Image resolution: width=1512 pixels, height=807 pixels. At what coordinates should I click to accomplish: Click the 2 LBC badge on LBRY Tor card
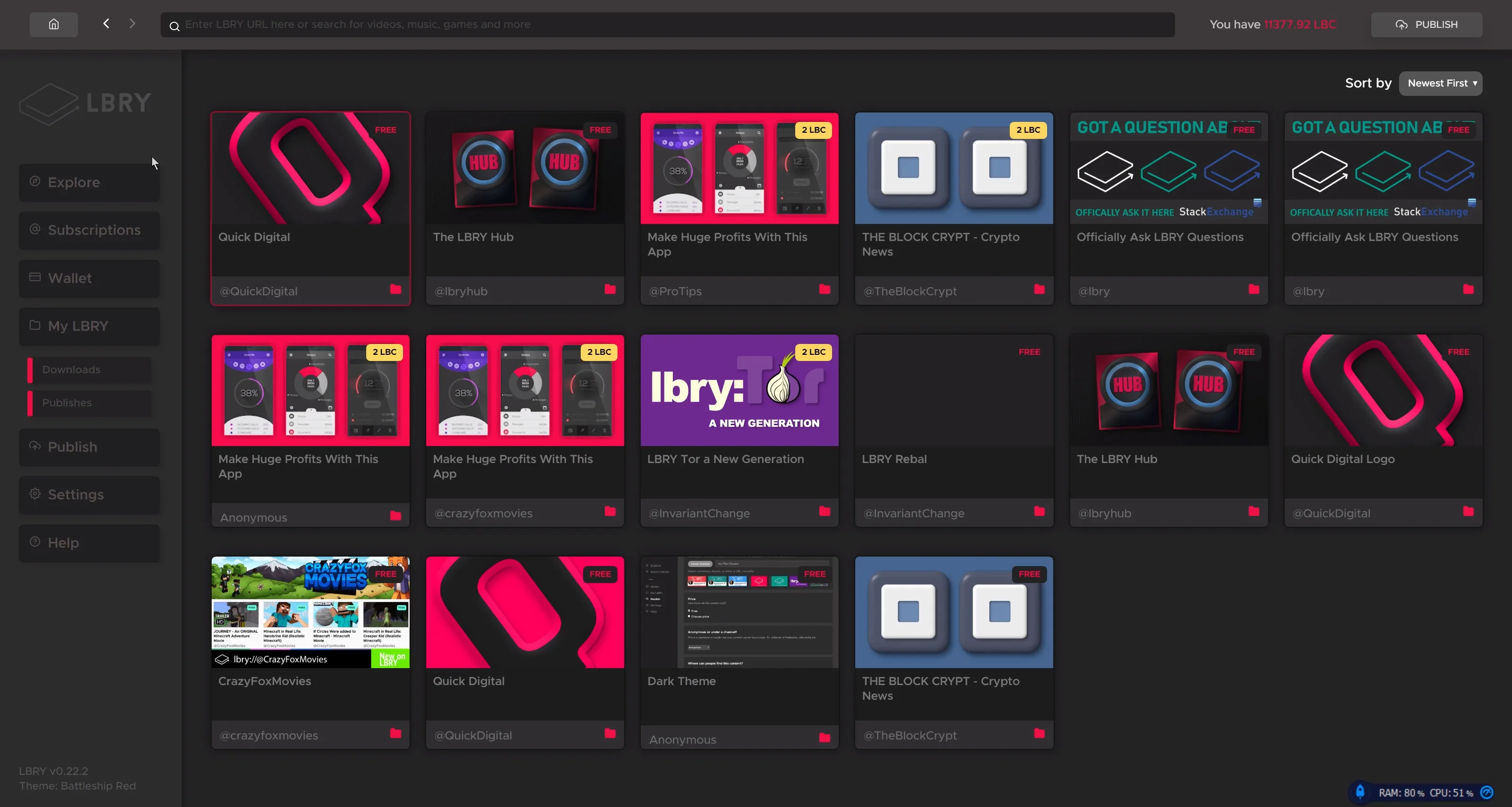pos(814,352)
